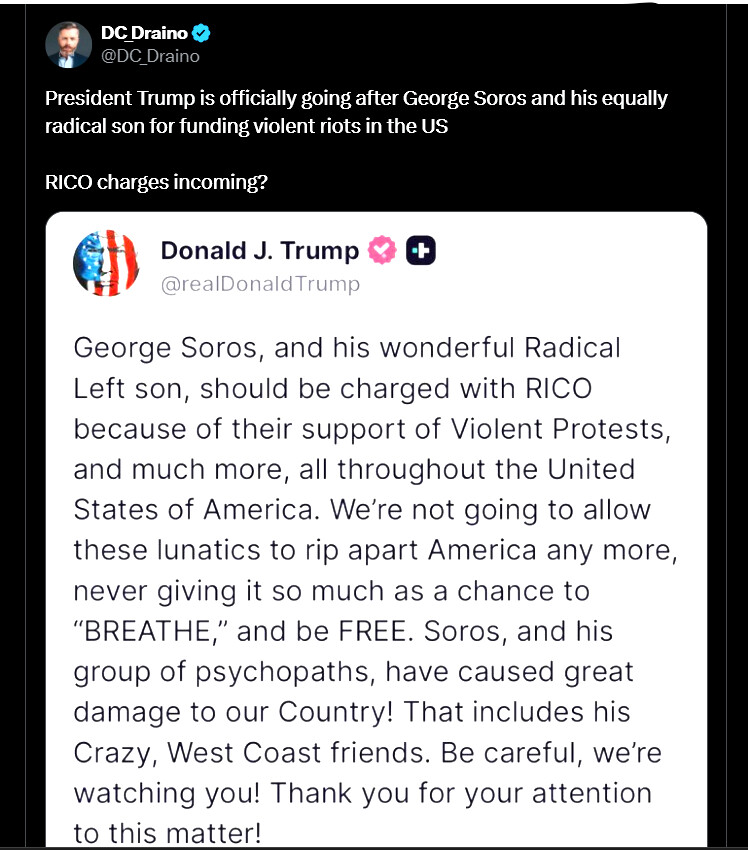This screenshot has width=748, height=850.
Task: Open the @DC_Draino handle link
Action: click(150, 56)
